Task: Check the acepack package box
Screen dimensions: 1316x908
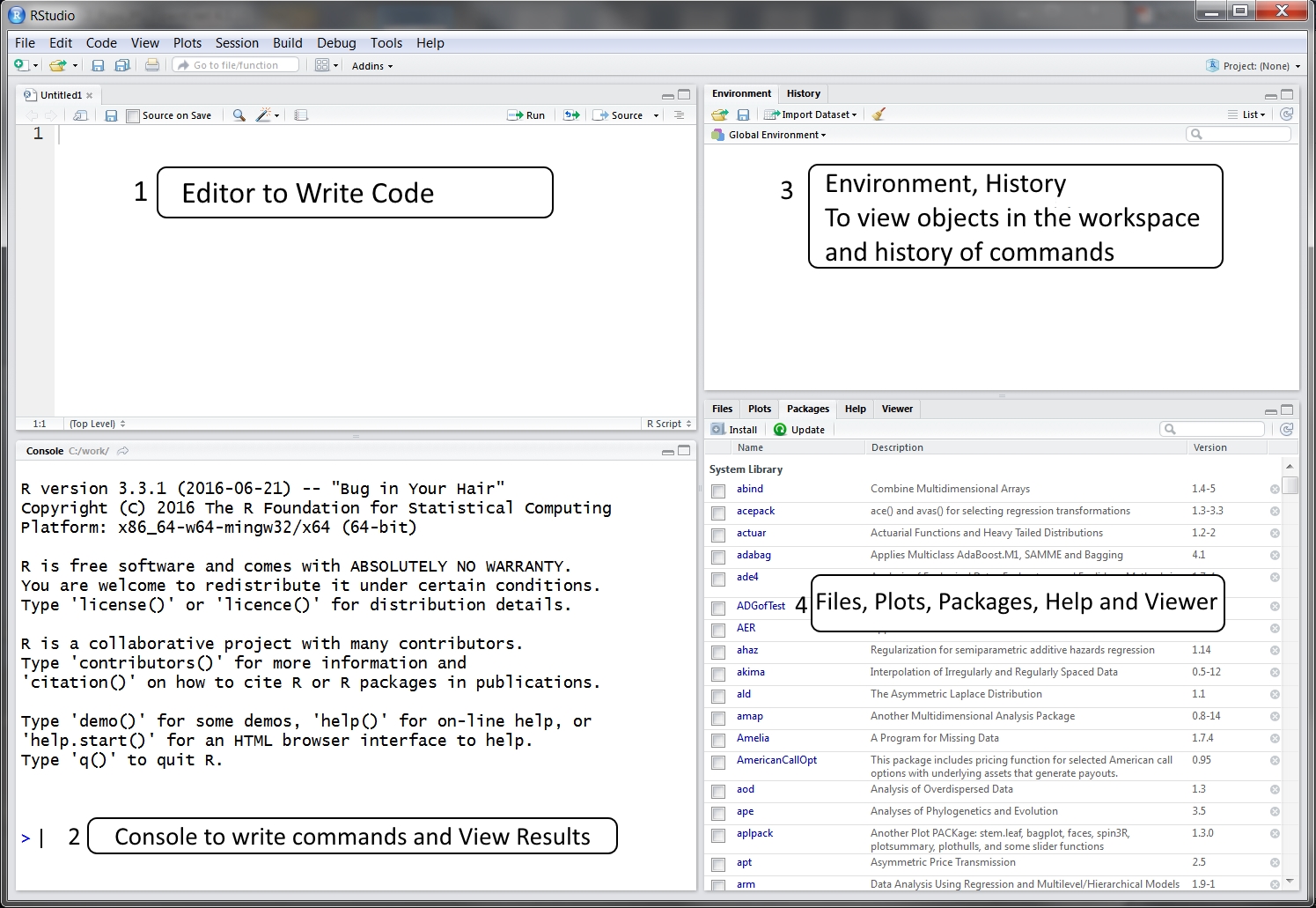Action: pyautogui.click(x=718, y=513)
